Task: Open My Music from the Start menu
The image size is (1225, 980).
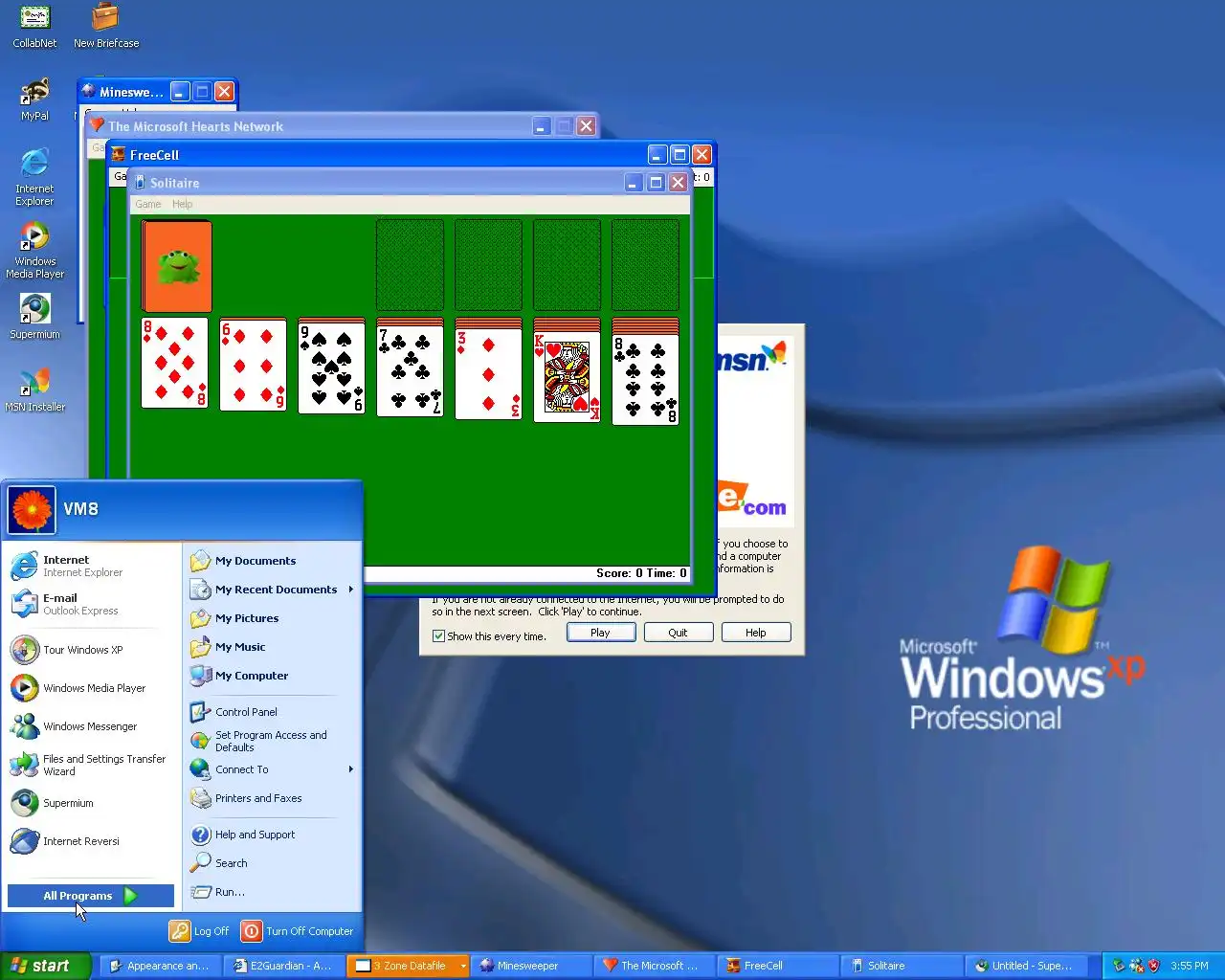Action: [x=272, y=647]
